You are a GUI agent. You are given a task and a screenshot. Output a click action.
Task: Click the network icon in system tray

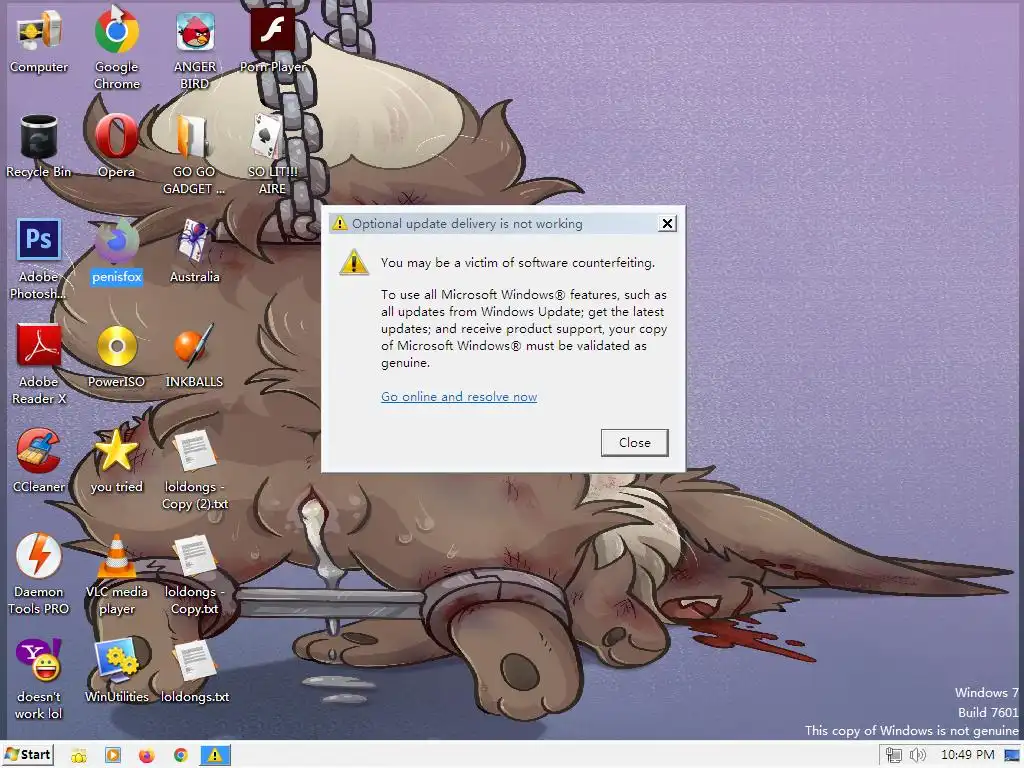[x=893, y=756]
